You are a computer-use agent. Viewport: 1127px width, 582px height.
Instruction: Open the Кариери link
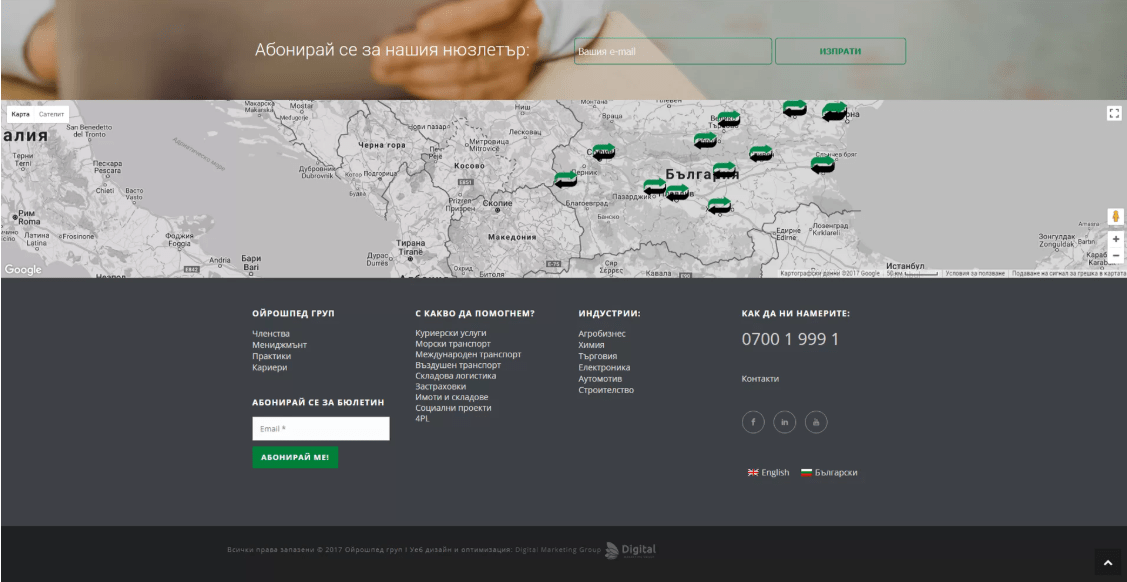[x=270, y=367]
